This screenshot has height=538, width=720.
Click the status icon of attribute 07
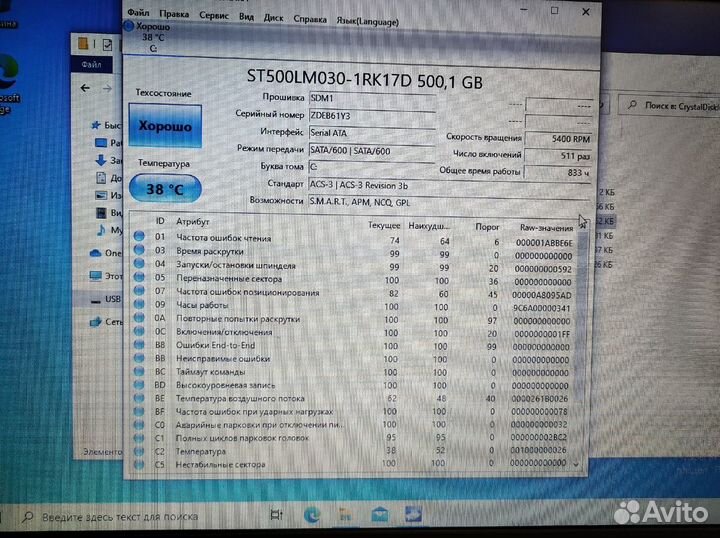(x=139, y=291)
